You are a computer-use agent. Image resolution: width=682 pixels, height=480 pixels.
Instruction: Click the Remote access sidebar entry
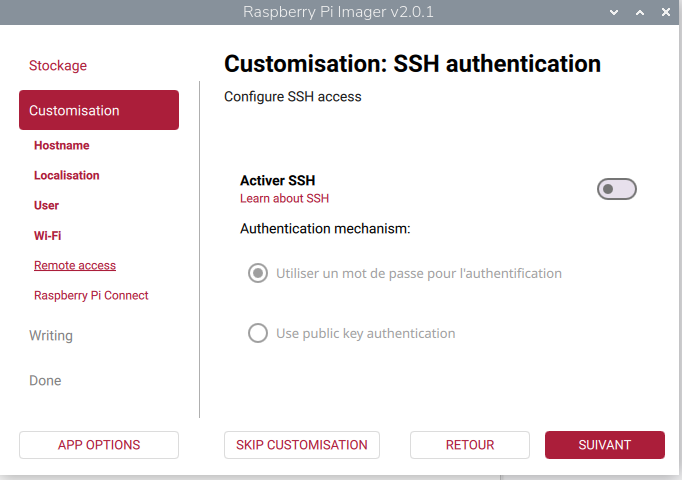pyautogui.click(x=75, y=266)
